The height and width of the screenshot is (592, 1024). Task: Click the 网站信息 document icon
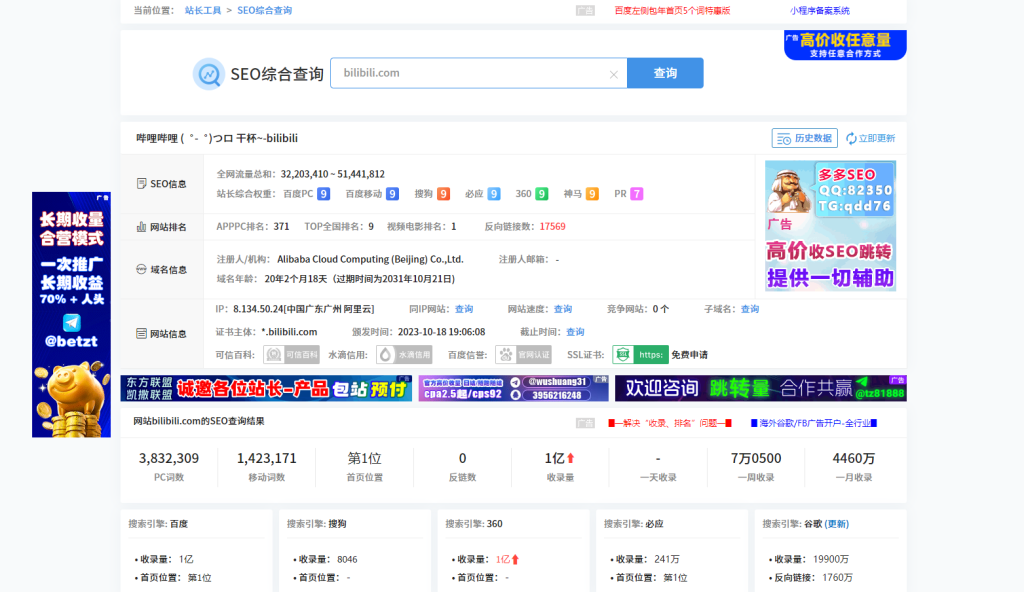click(x=141, y=333)
